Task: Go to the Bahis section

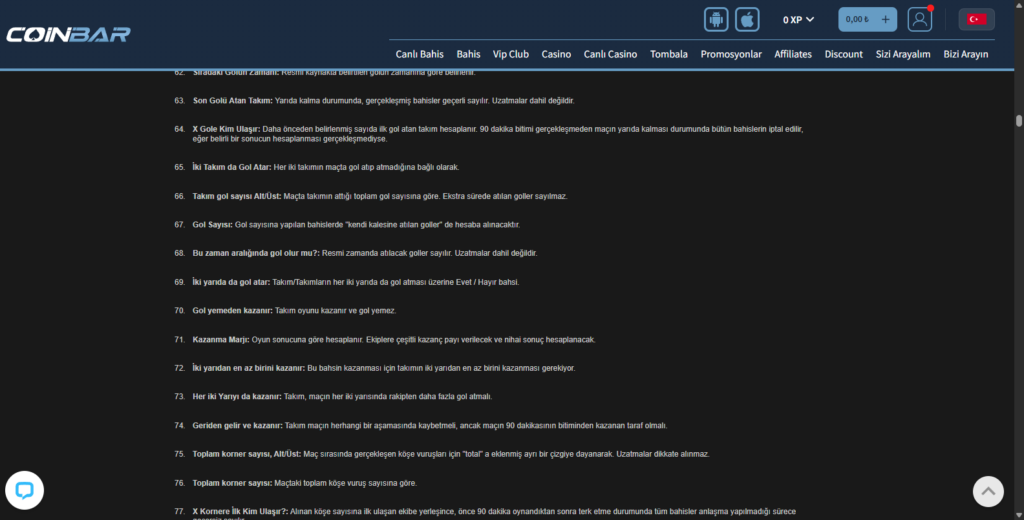Action: click(x=468, y=54)
